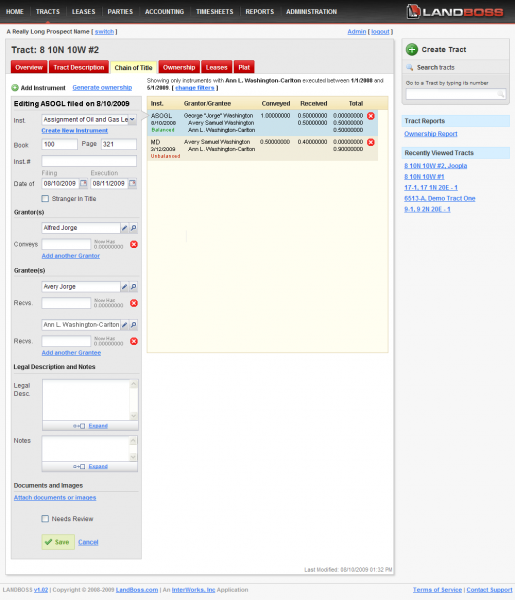Image resolution: width=515 pixels, height=600 pixels.
Task: Open the TIMESHEETS menu
Action: pyautogui.click(x=215, y=11)
